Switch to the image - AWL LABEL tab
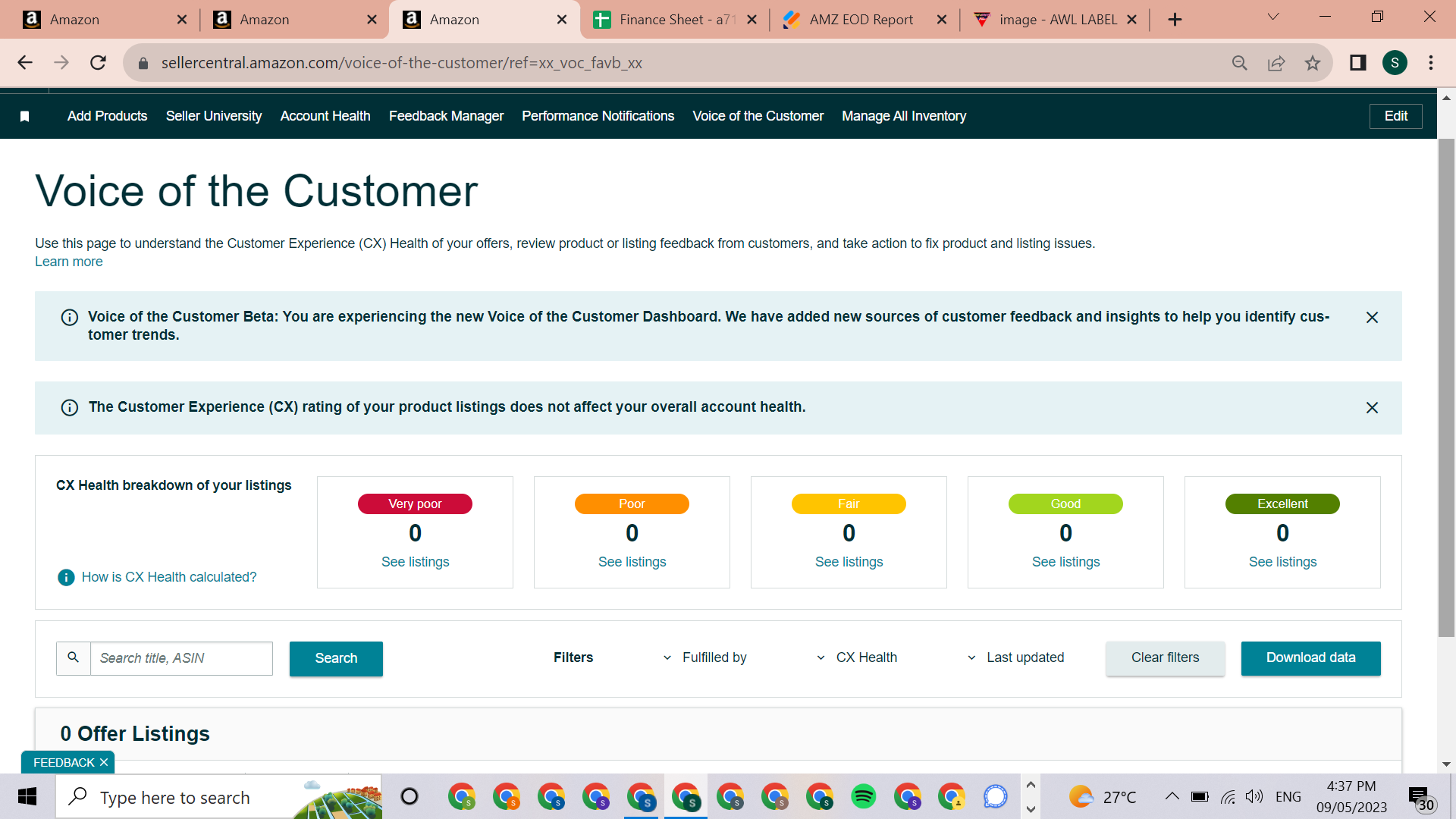 1055,20
